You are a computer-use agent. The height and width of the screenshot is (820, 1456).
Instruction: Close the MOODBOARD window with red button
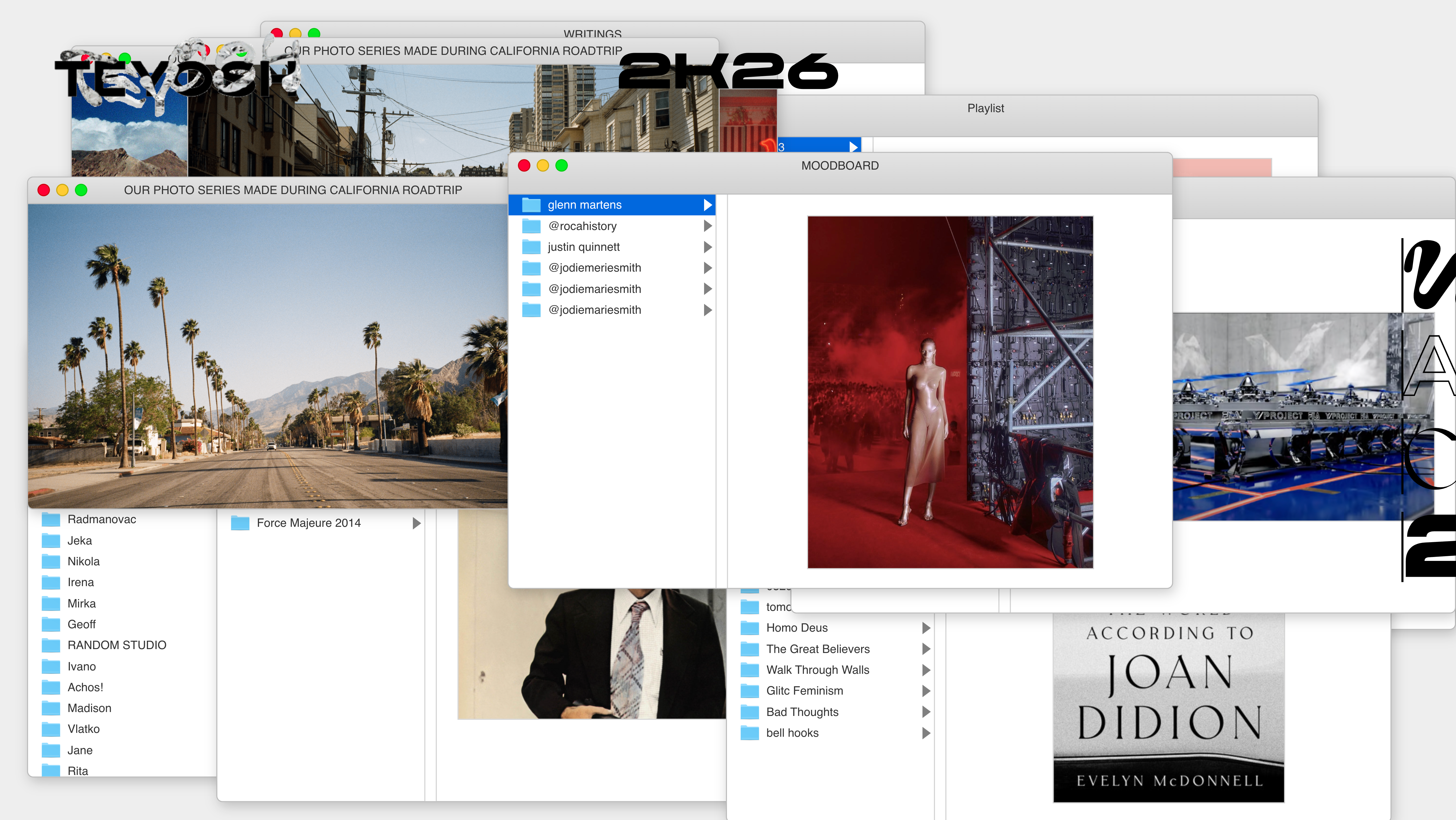click(x=524, y=165)
